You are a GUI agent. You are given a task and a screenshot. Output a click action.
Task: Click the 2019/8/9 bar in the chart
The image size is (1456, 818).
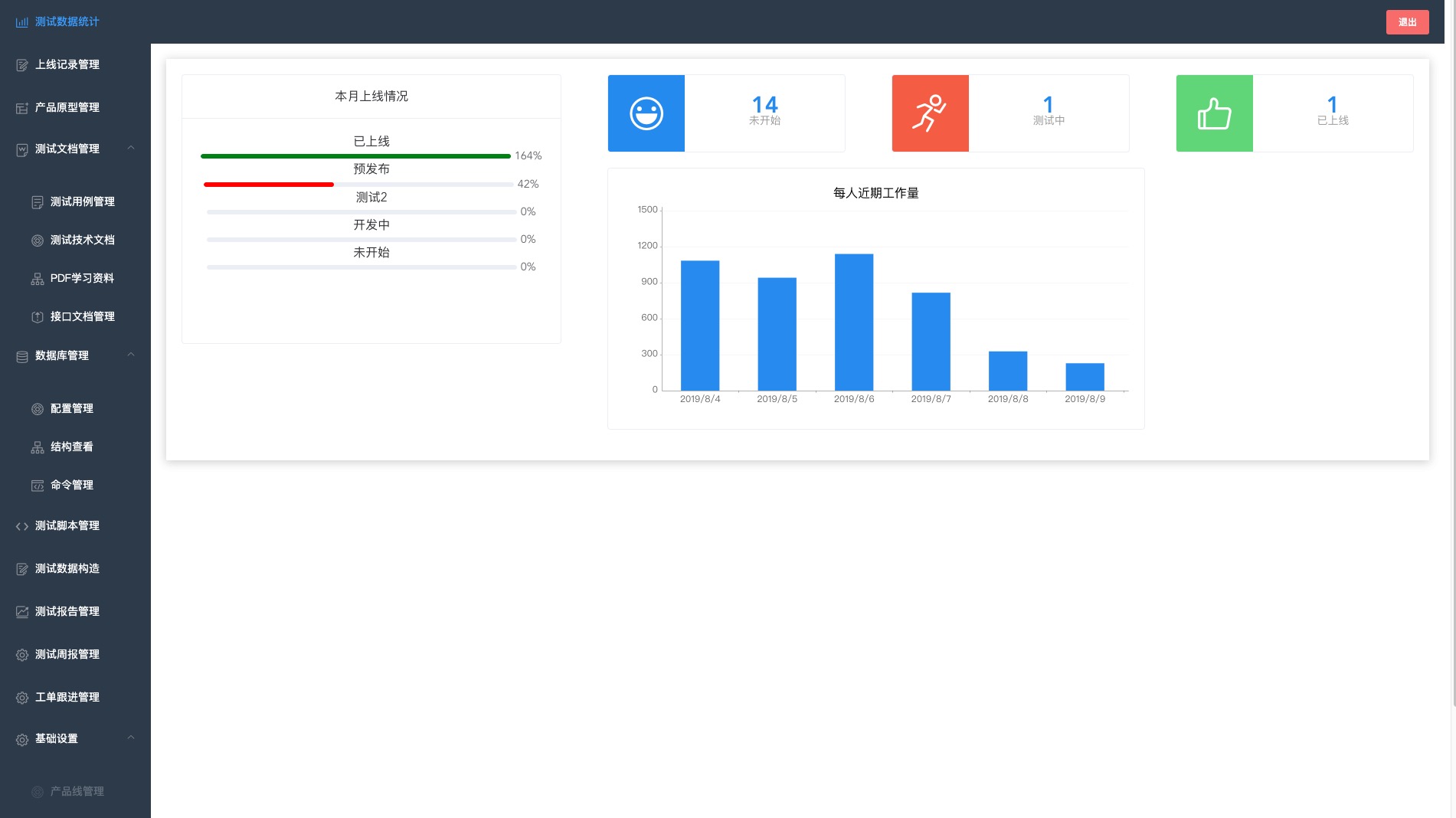[x=1085, y=377]
